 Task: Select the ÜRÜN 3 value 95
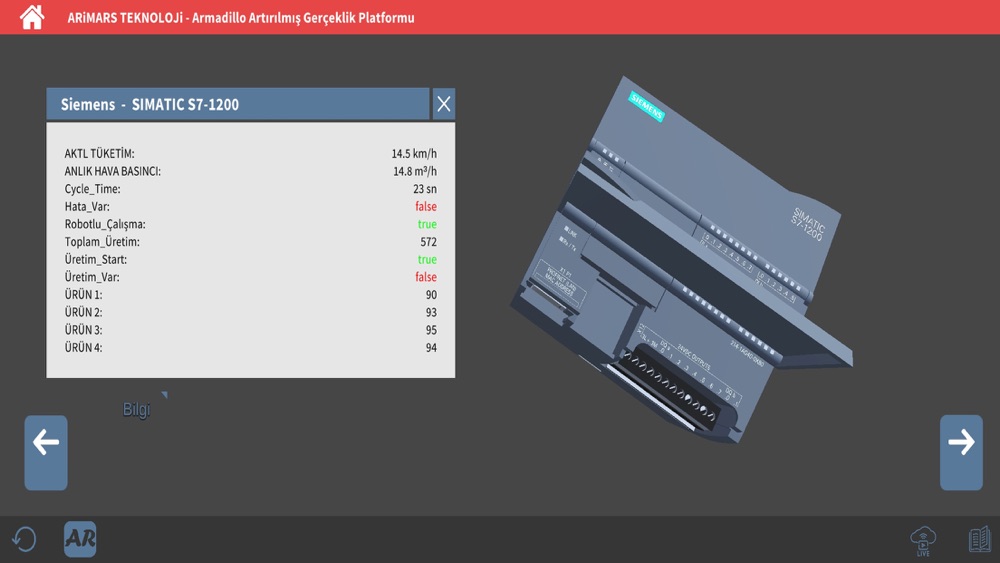[x=432, y=330]
